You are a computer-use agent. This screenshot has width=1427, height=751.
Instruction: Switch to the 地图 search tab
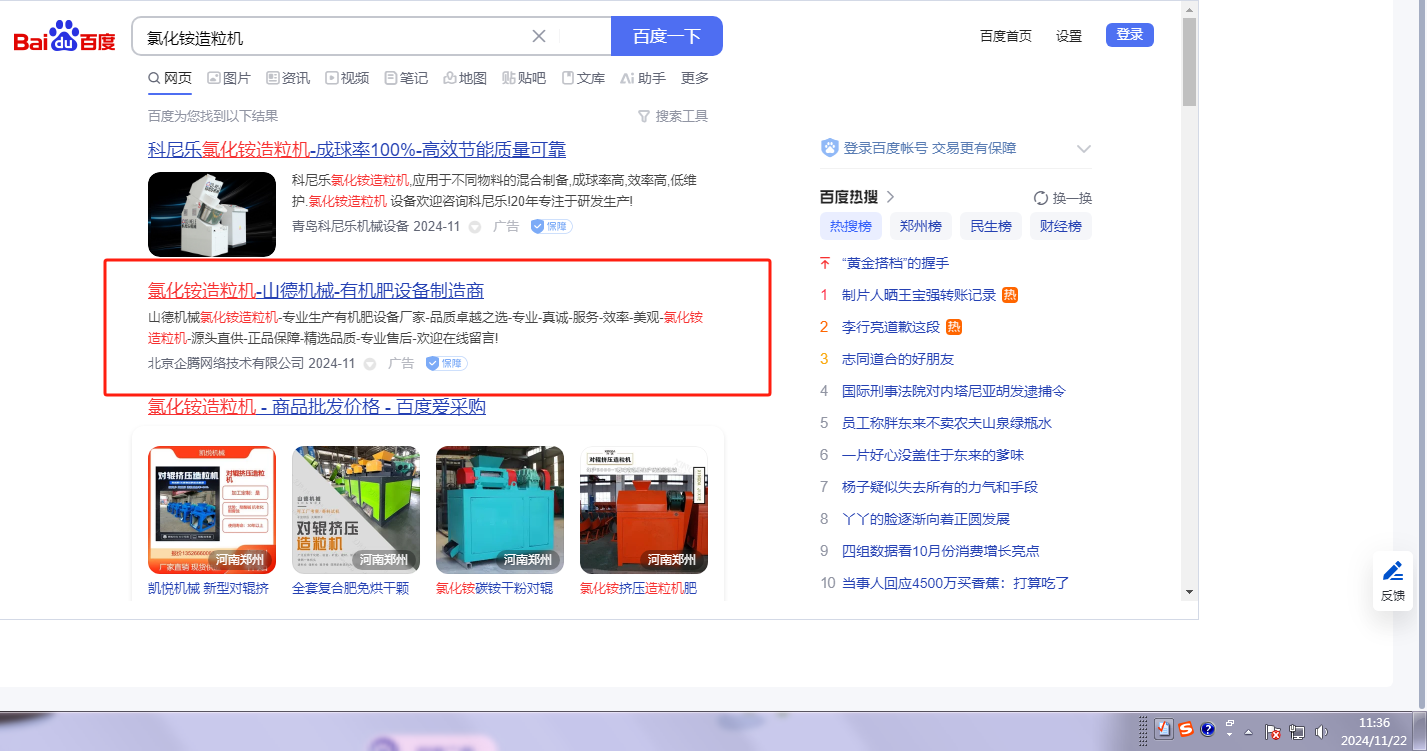pos(465,78)
